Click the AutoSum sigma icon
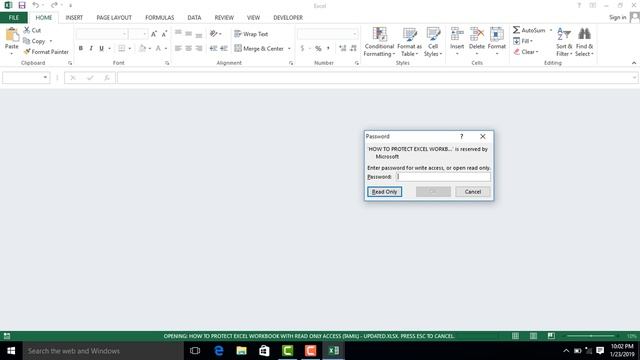The width and height of the screenshot is (640, 360). click(516, 30)
